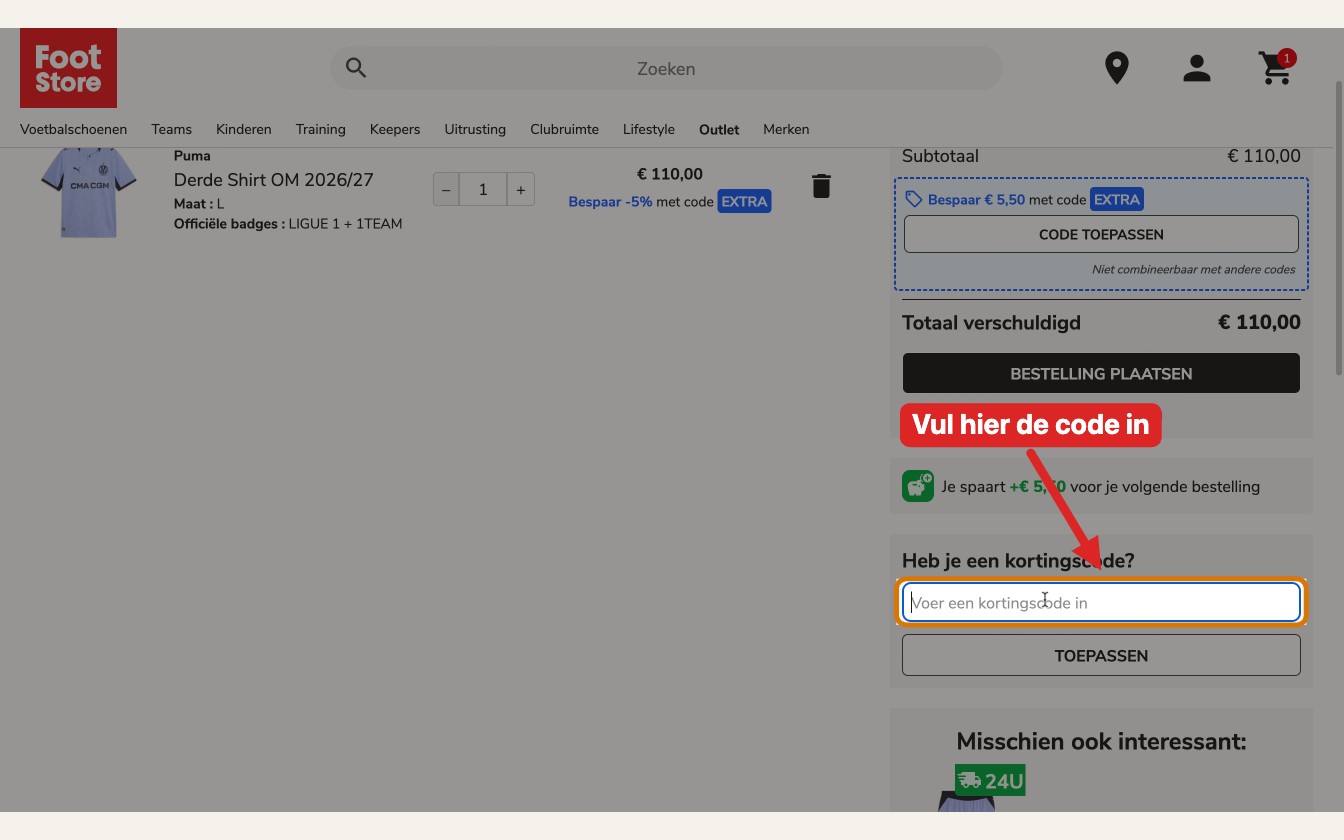This screenshot has width=1344, height=840.
Task: Open the Voetbalschoenen menu
Action: (73, 129)
